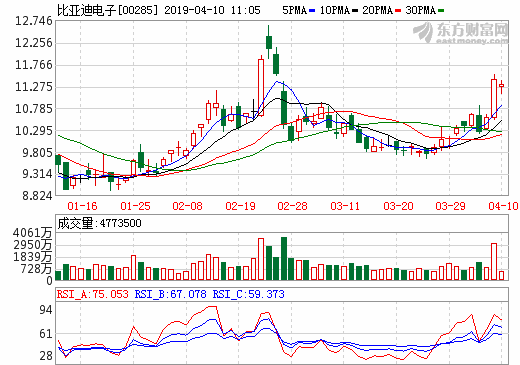Click the 12.256 price axis label
The image size is (520, 365).
34,43
